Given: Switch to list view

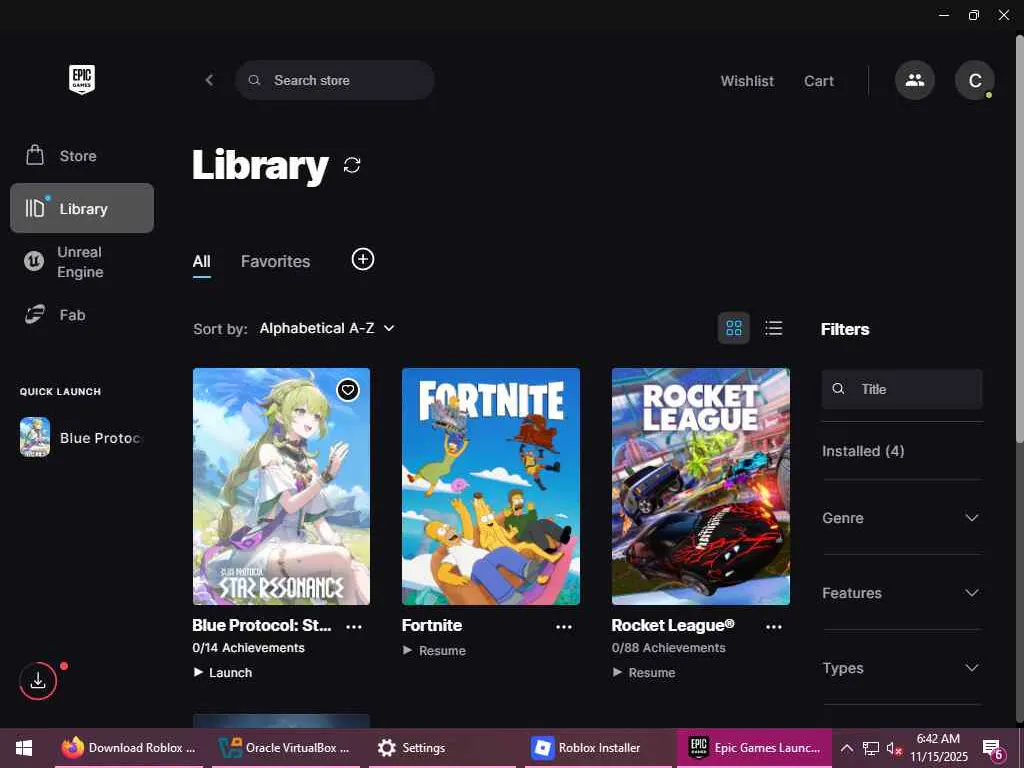Looking at the screenshot, I should coord(773,328).
